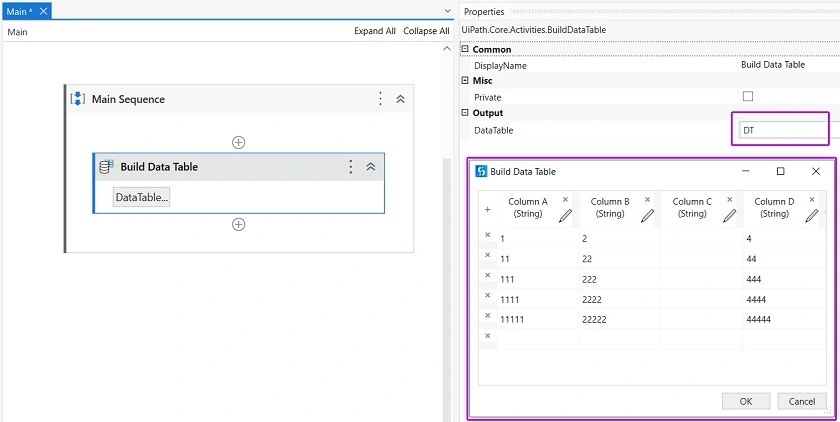Select cell containing 22

click(619, 259)
